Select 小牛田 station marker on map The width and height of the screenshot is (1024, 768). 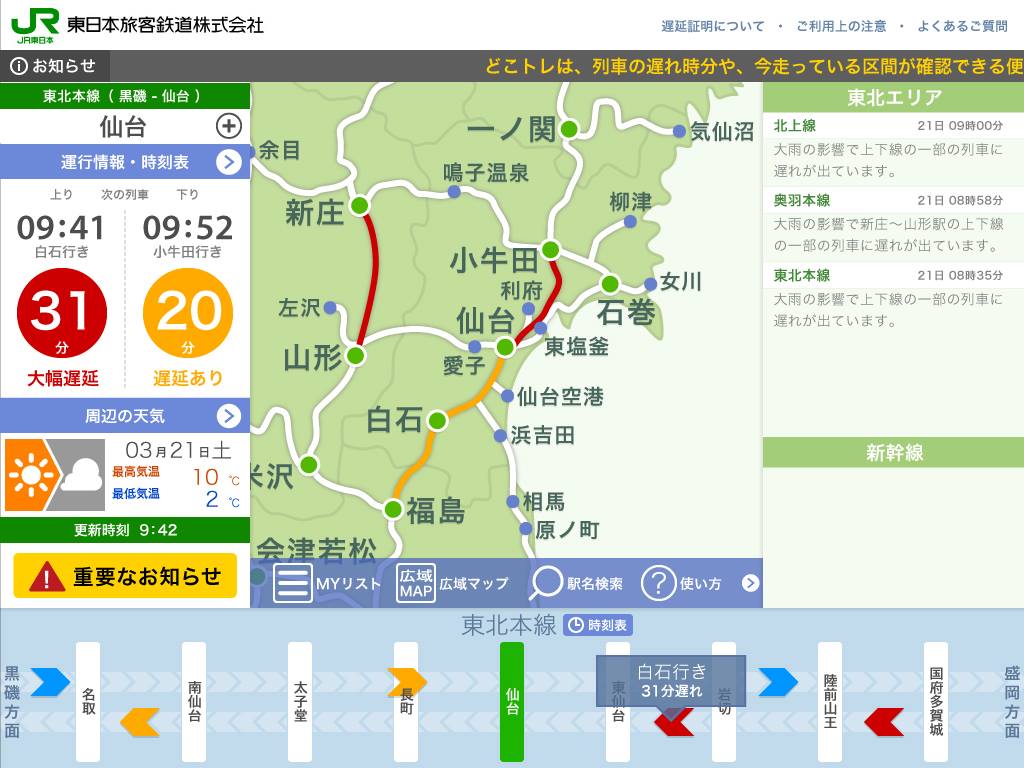tap(551, 249)
